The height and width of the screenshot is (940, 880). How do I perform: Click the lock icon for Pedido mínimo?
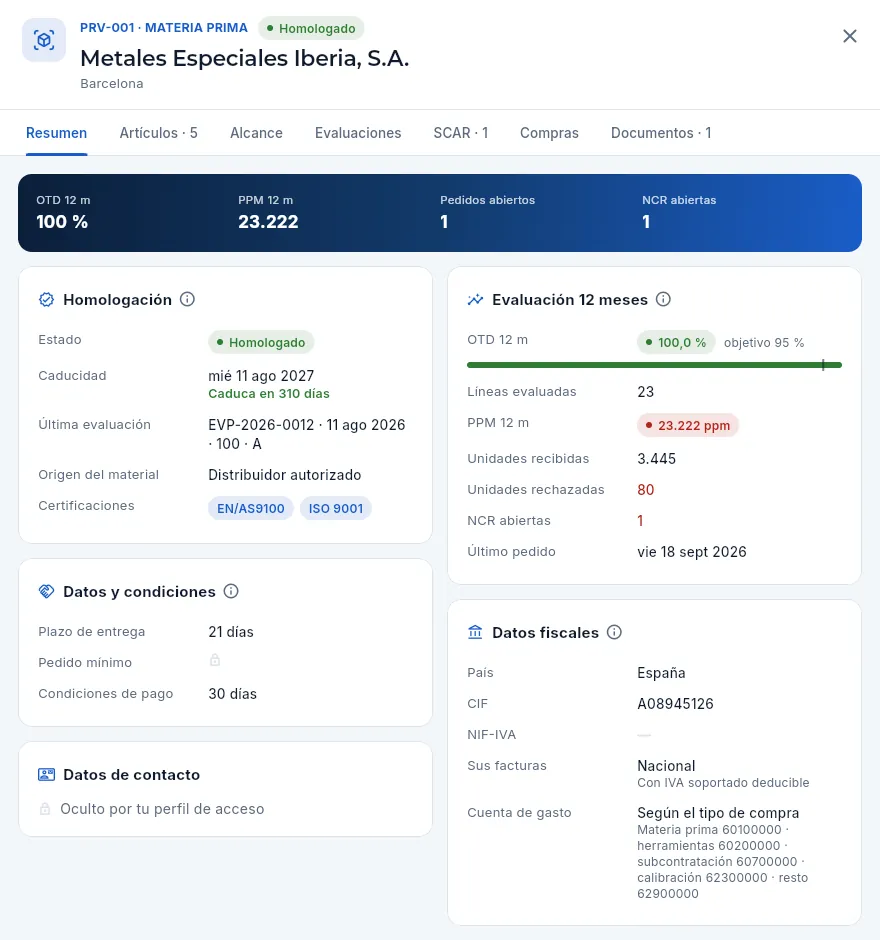215,660
